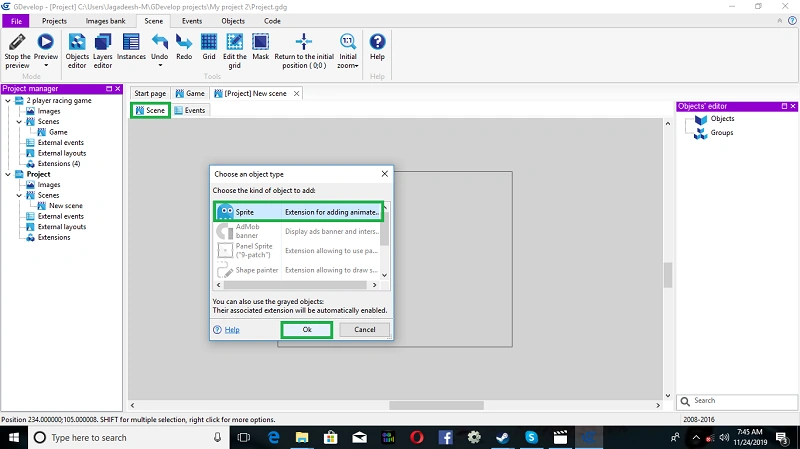This screenshot has height=449, width=800.
Task: Click scene horizontal scrollbar thumb
Action: click(x=436, y=405)
